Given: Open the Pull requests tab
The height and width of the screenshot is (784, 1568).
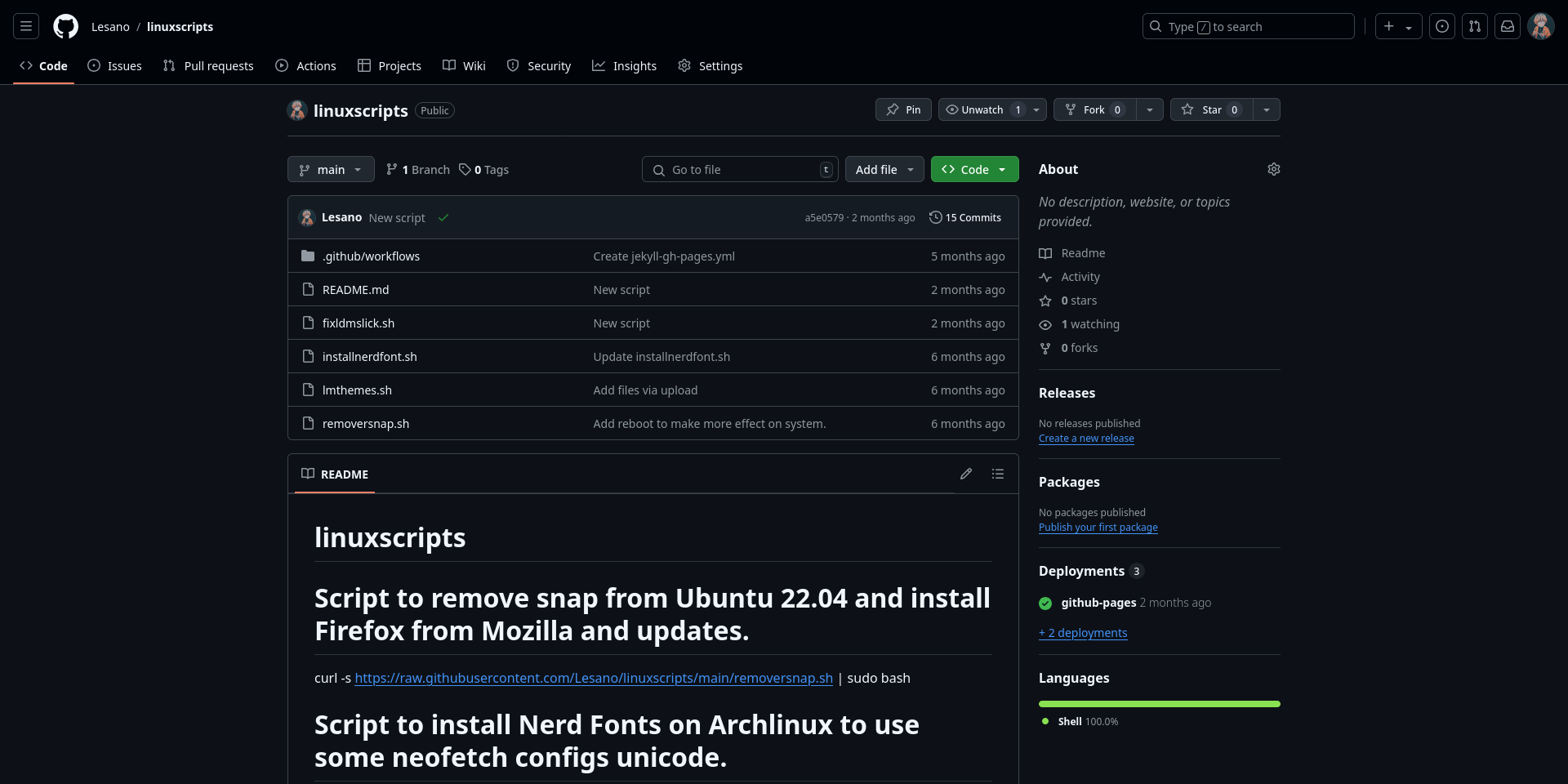Looking at the screenshot, I should (208, 65).
